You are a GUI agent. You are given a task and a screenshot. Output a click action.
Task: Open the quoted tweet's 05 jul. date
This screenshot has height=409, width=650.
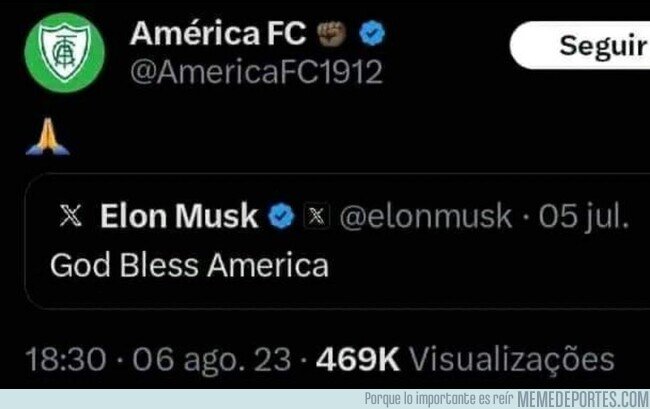[584, 216]
